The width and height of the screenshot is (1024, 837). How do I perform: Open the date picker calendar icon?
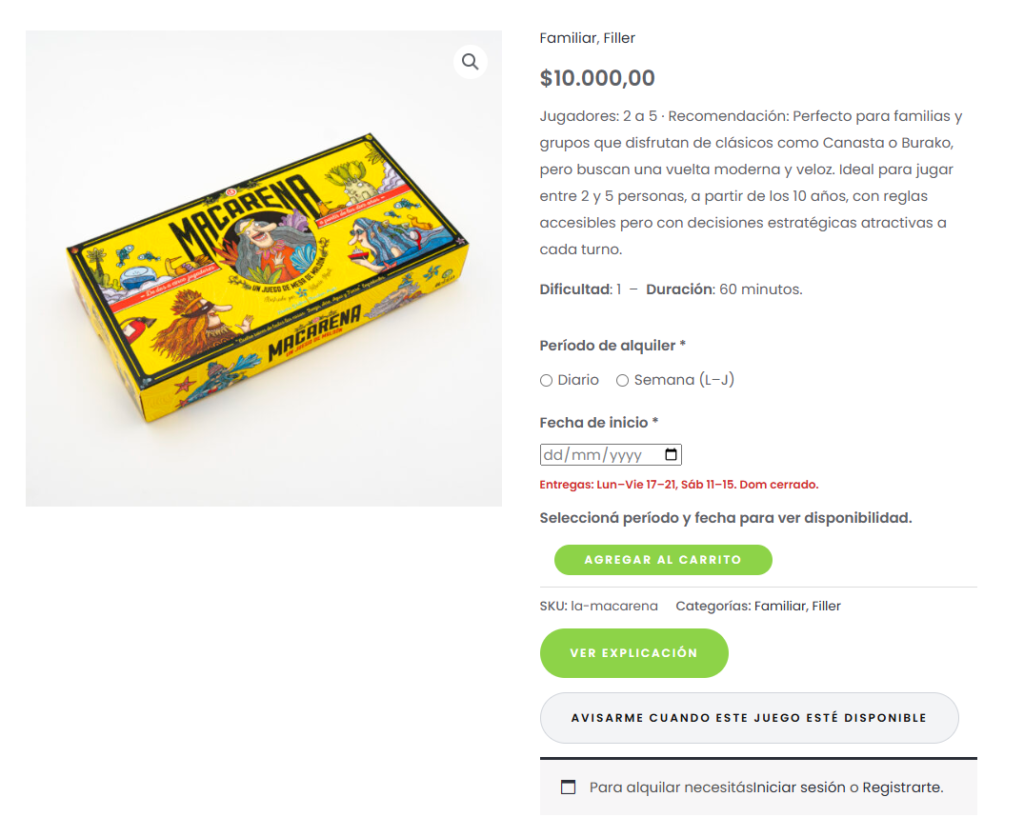pyautogui.click(x=672, y=455)
